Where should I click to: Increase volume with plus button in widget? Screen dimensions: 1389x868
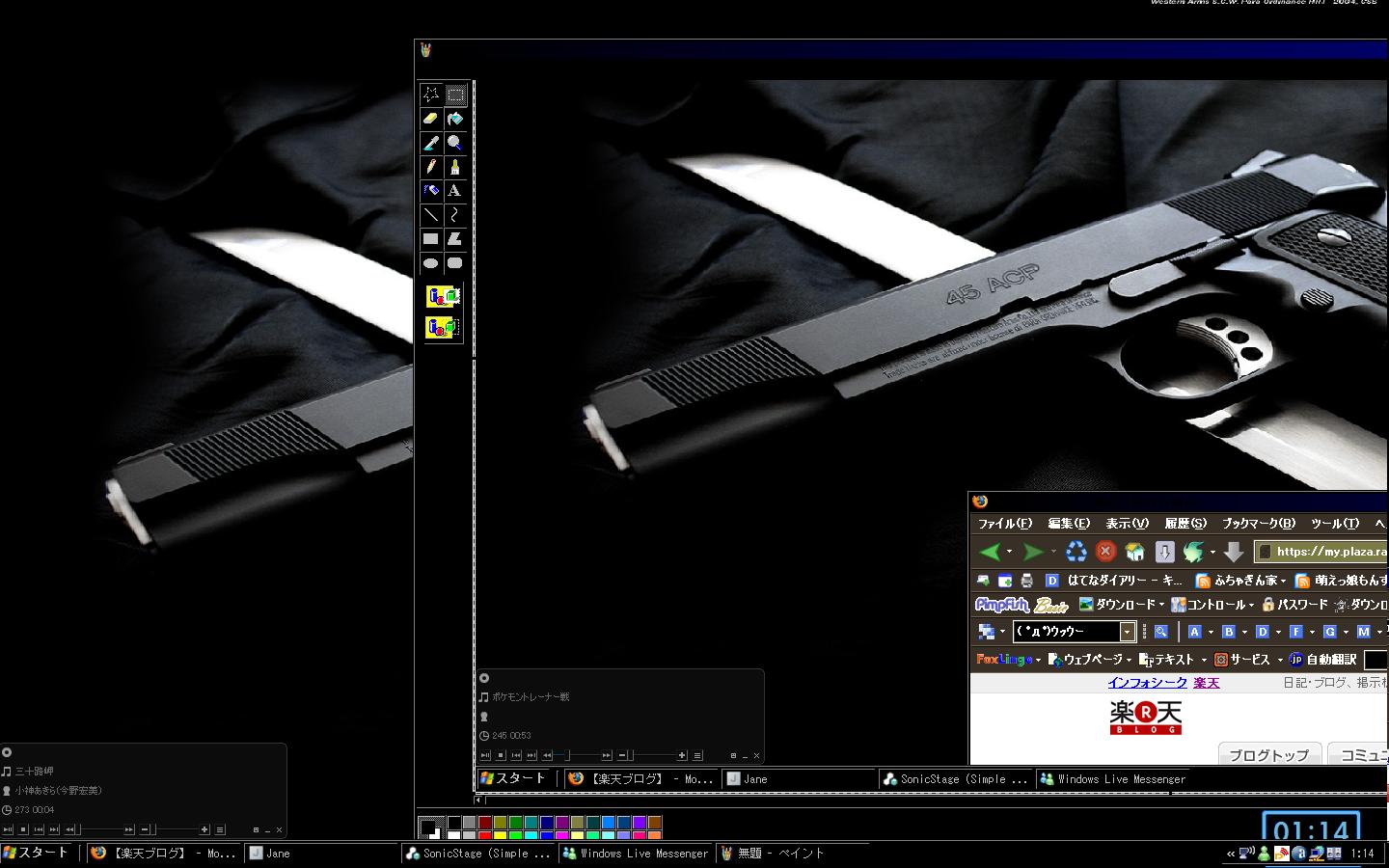point(204,829)
